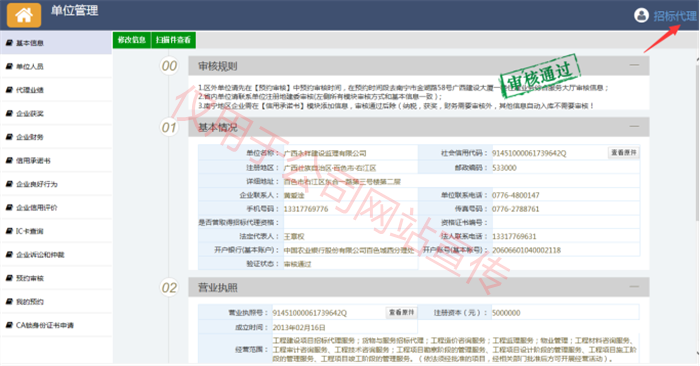This screenshot has height=366, width=700.
Task: Open the 单位人员 sidebar item
Action: click(56, 67)
